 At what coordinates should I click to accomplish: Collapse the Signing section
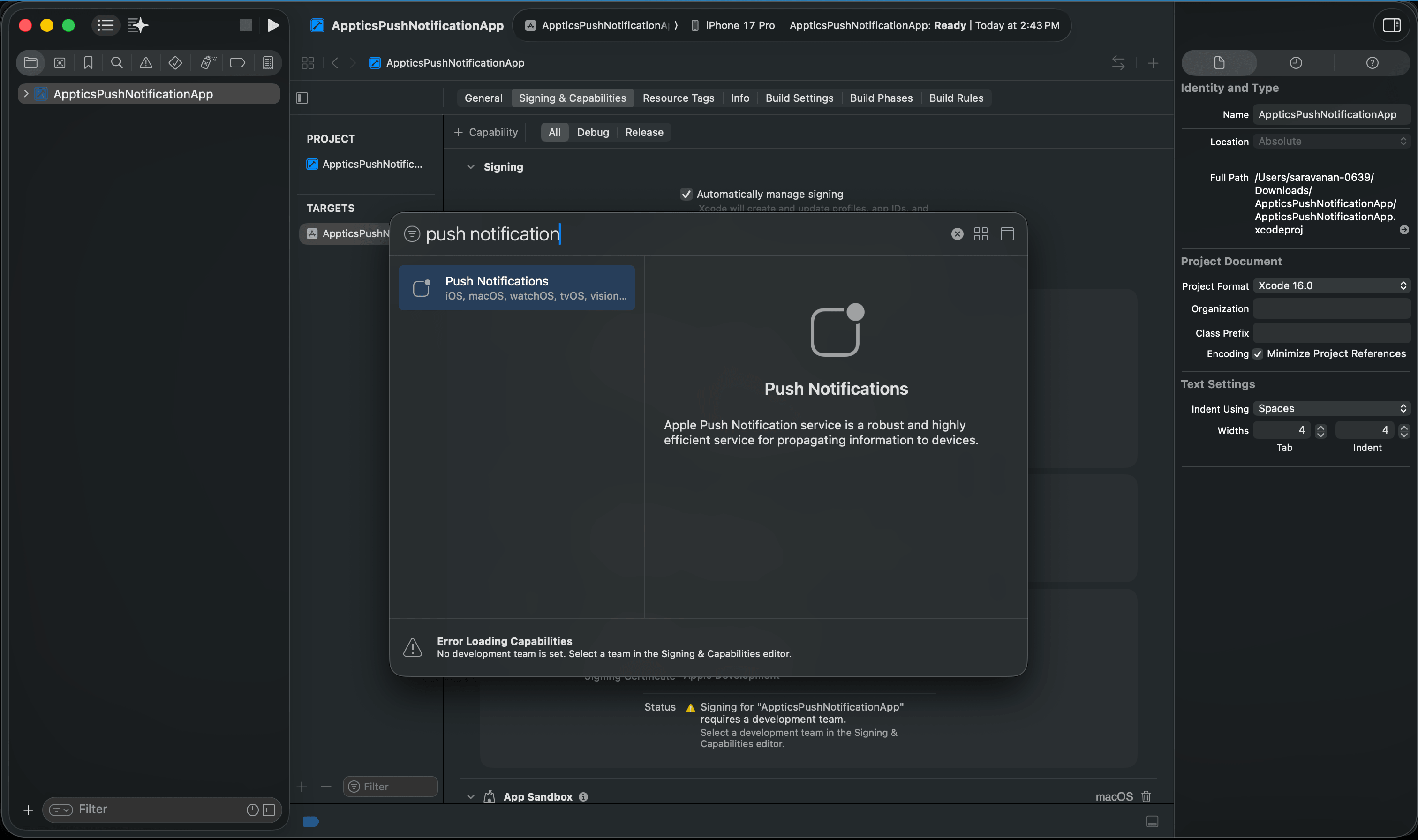[470, 167]
